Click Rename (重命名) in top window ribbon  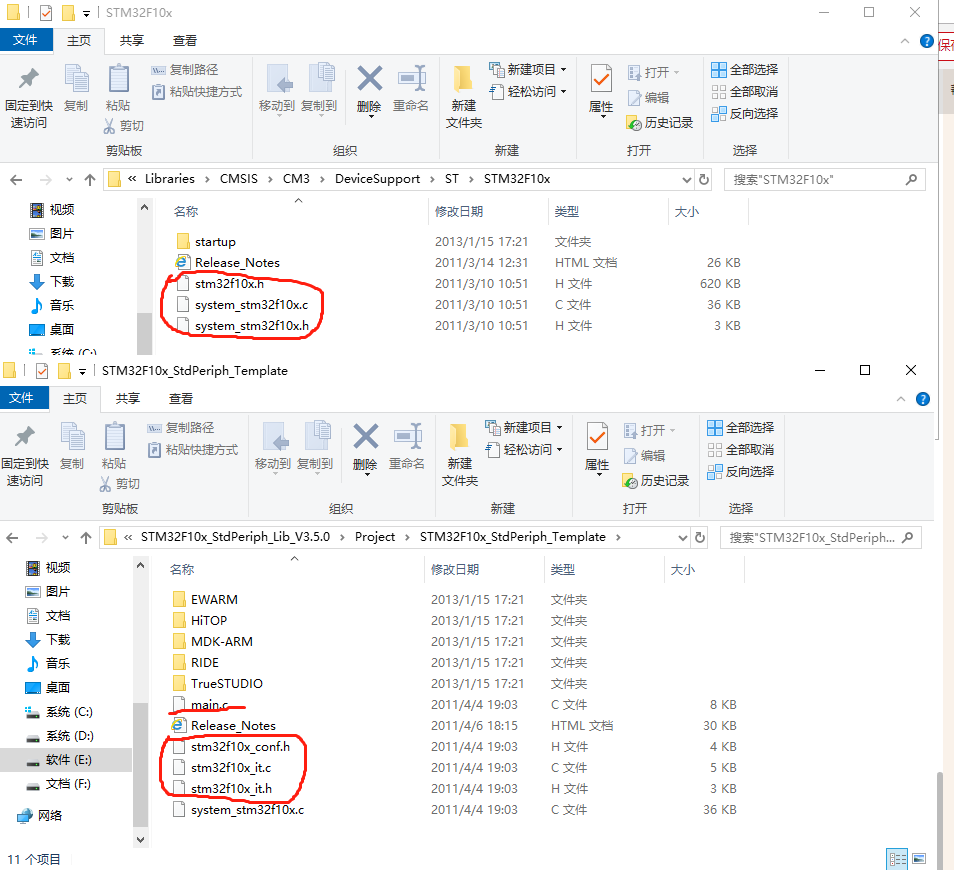tap(411, 88)
